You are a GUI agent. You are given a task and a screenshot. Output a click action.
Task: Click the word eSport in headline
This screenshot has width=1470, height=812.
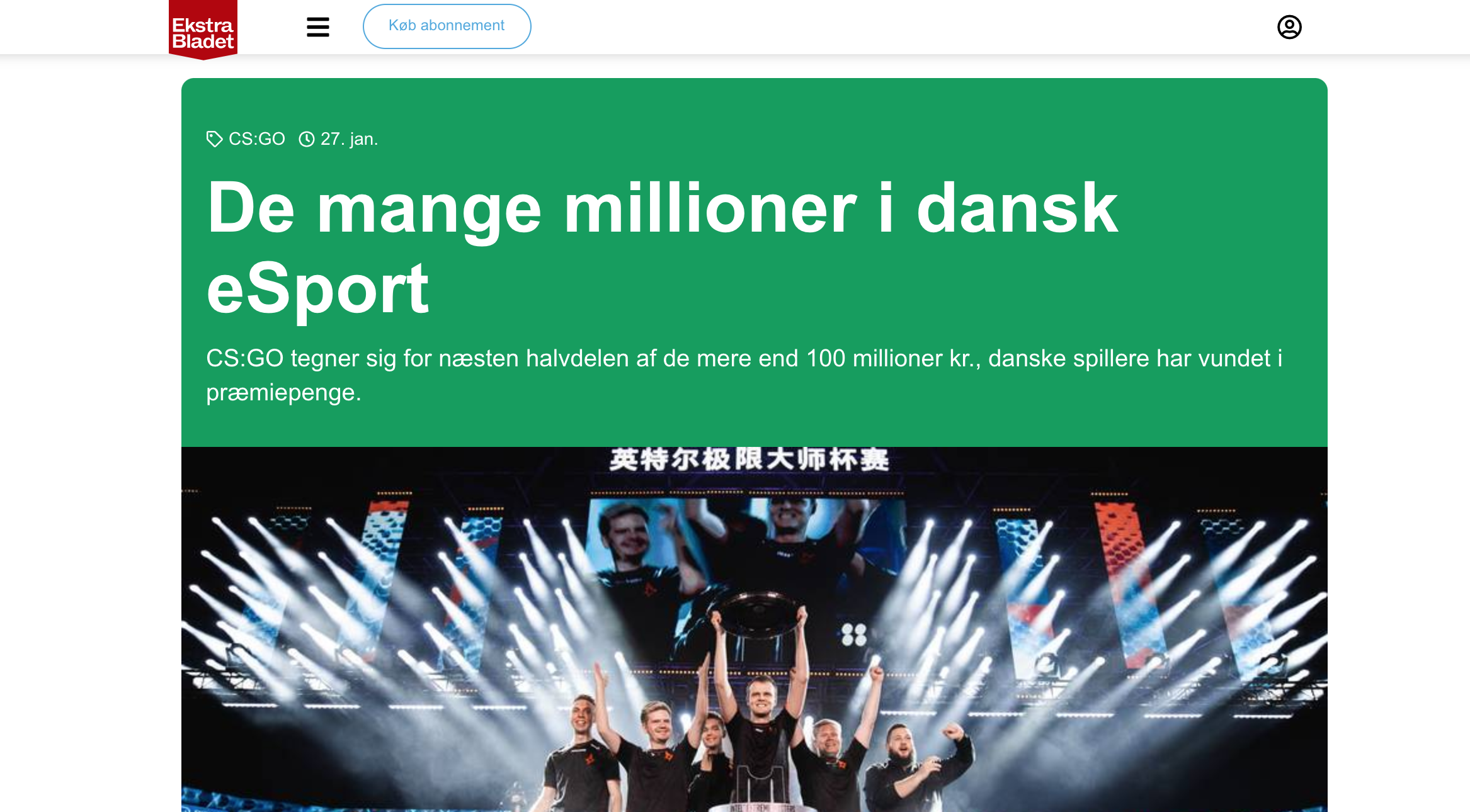(x=318, y=290)
